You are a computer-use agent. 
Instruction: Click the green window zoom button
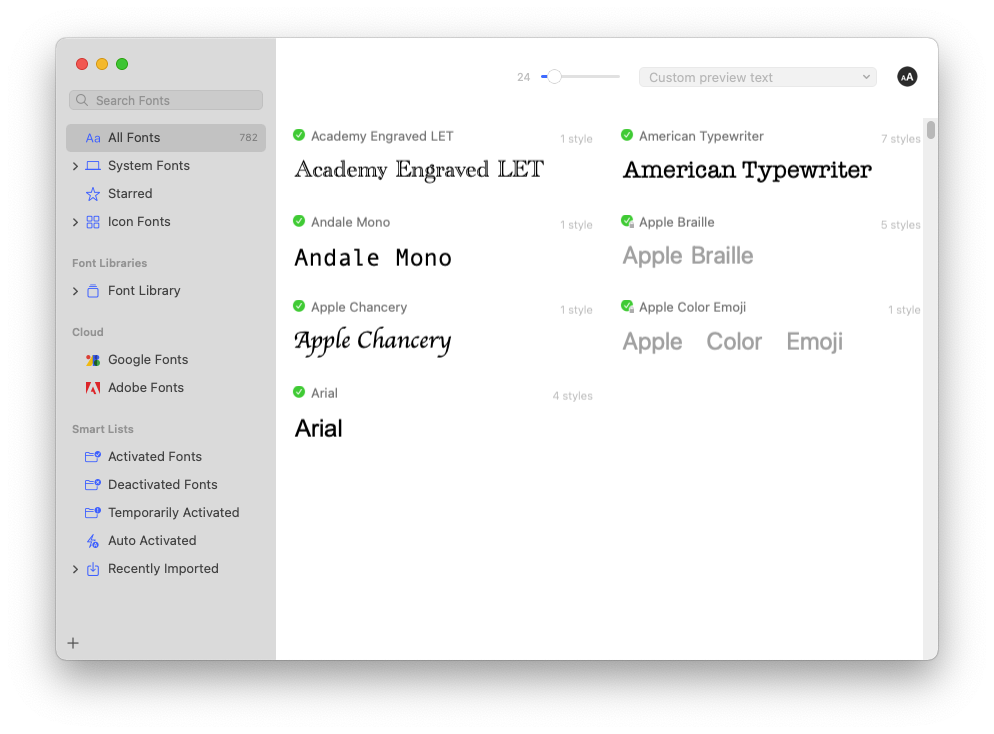pyautogui.click(x=122, y=64)
